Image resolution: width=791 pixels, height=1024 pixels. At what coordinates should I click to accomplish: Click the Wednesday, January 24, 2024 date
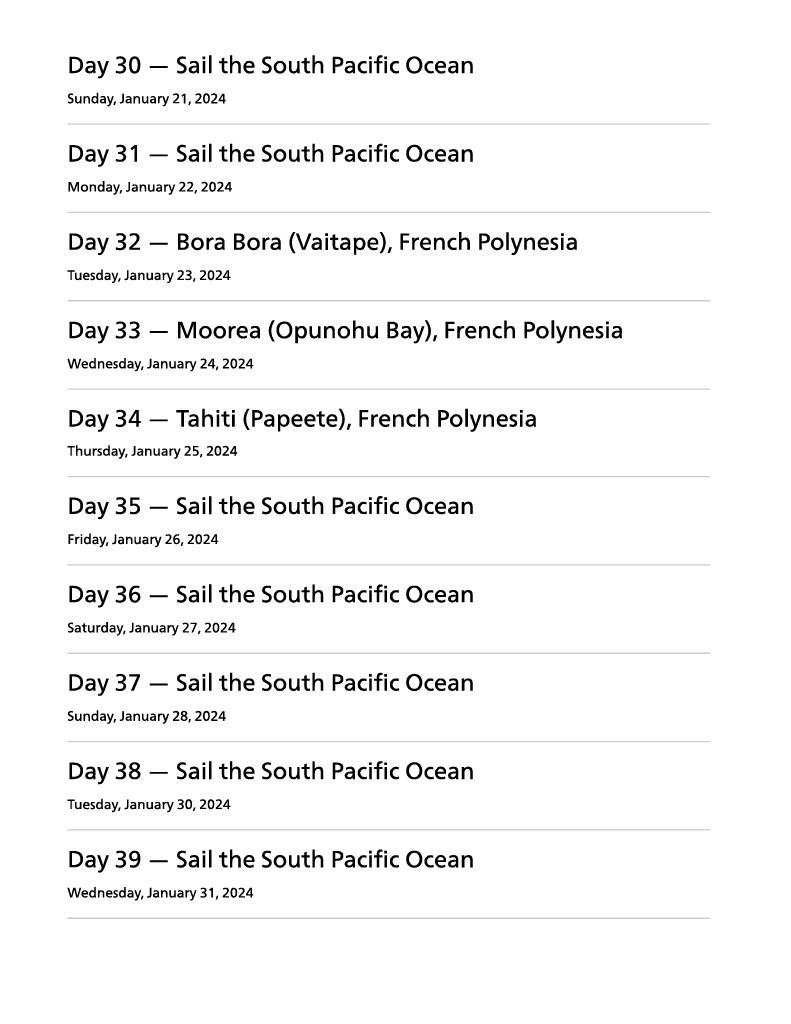coord(160,364)
